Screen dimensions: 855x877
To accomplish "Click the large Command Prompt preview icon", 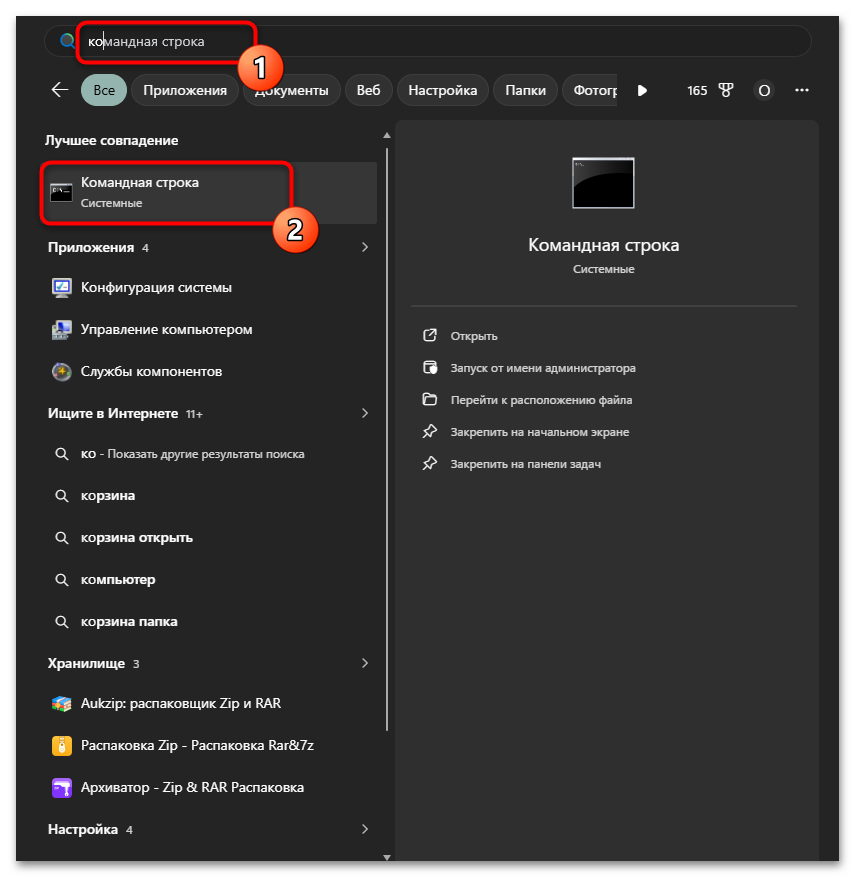I will (x=603, y=183).
